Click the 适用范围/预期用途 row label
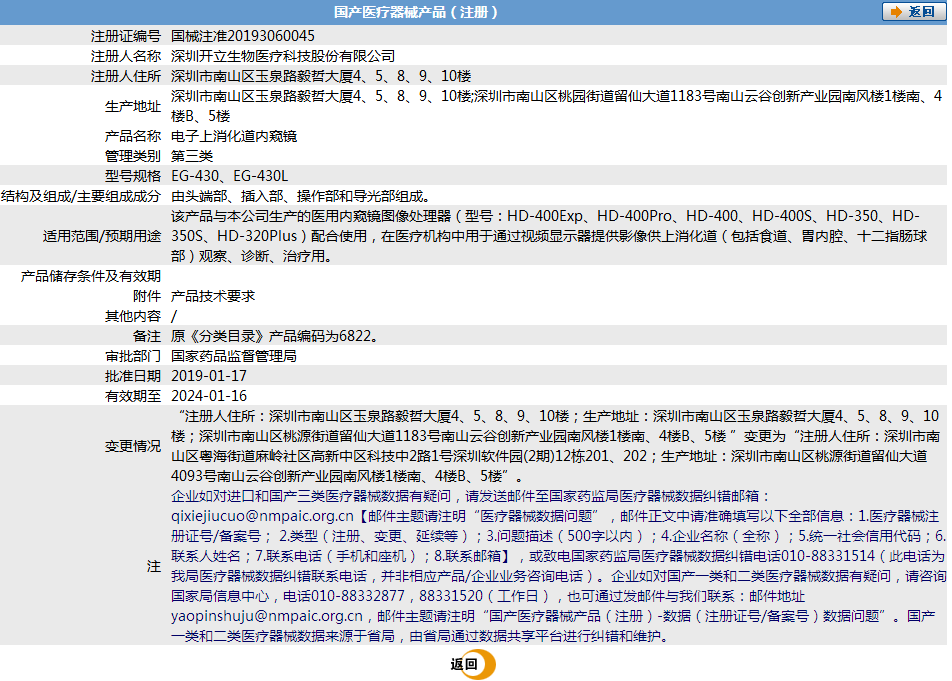The height and width of the screenshot is (681, 952). 102,236
